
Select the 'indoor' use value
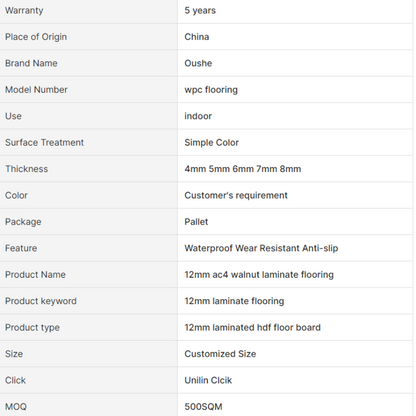click(198, 116)
